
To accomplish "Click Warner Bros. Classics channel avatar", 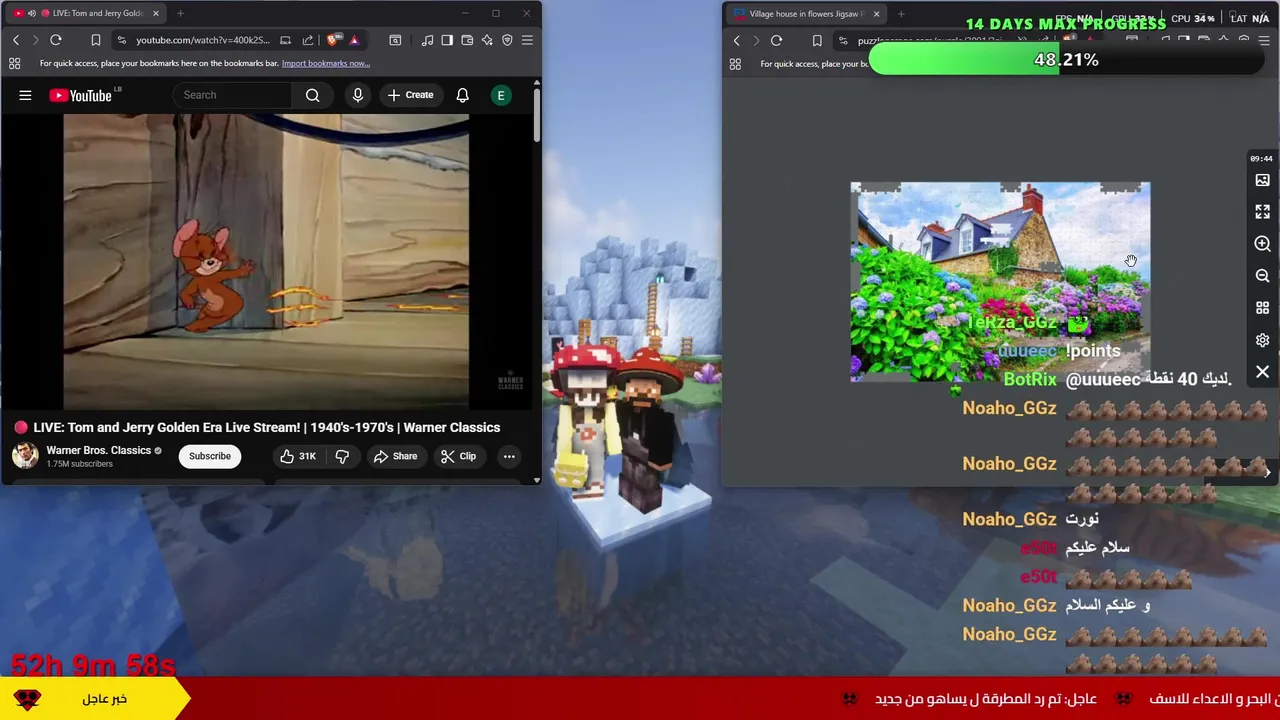I will pyautogui.click(x=25, y=456).
